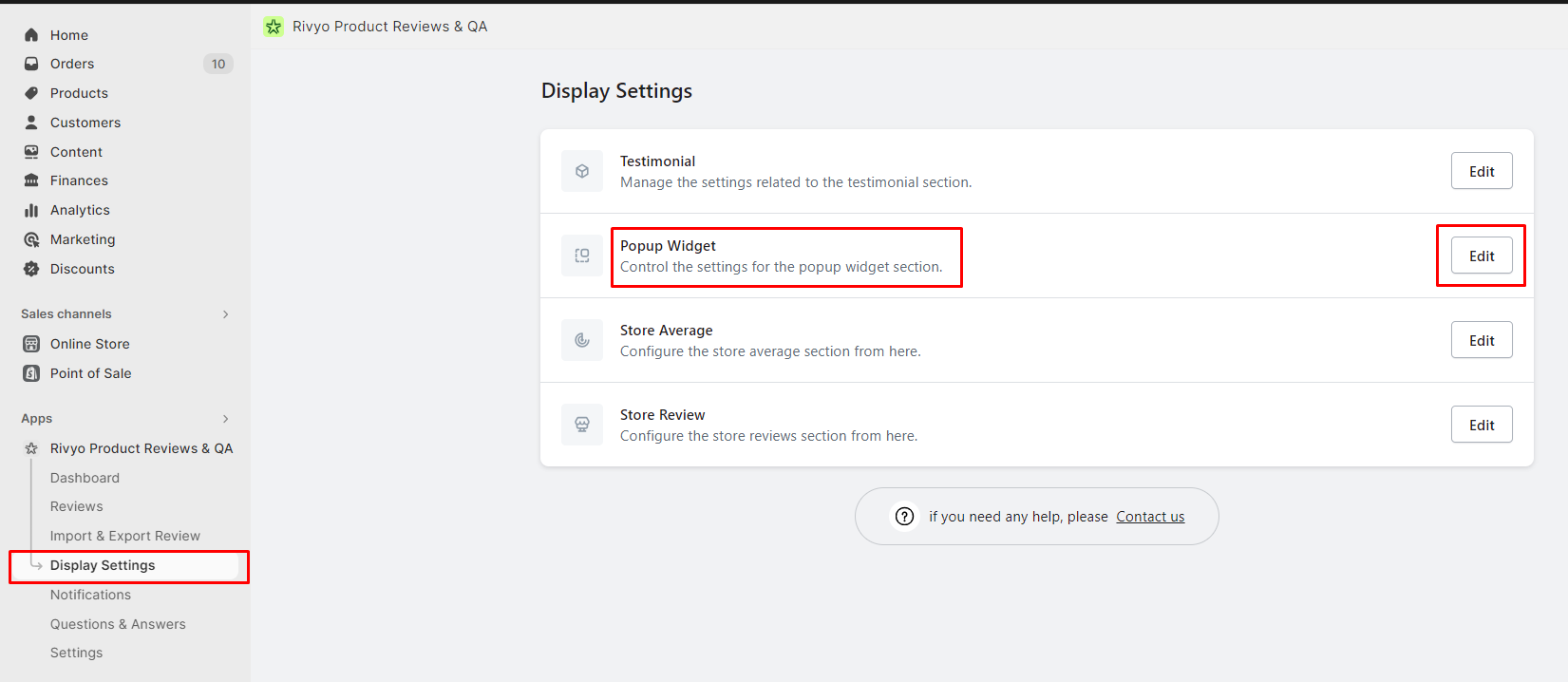The height and width of the screenshot is (682, 1568).
Task: Click the Testimonial section icon
Action: click(581, 171)
